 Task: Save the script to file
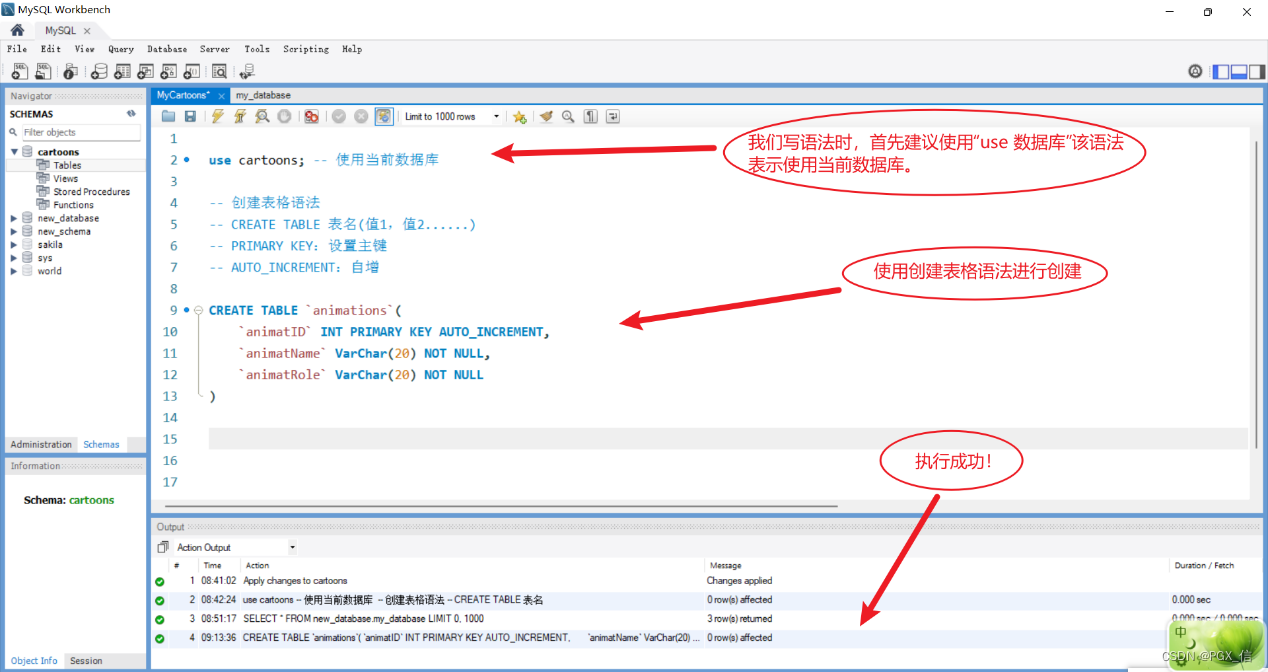coord(190,116)
